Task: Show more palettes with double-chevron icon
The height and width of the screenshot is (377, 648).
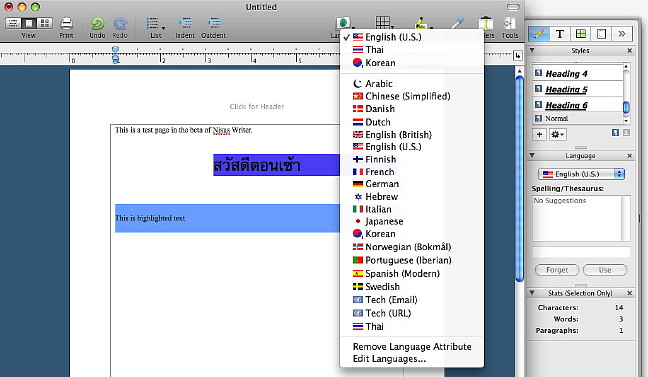Action: click(x=622, y=34)
